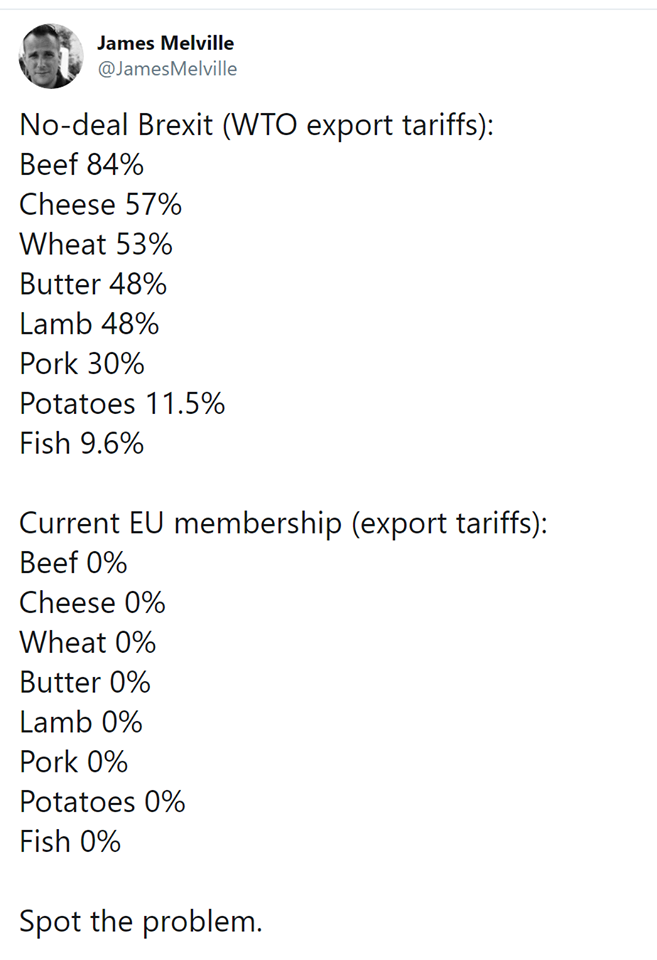Open James Melville's profile picture

pos(51,56)
